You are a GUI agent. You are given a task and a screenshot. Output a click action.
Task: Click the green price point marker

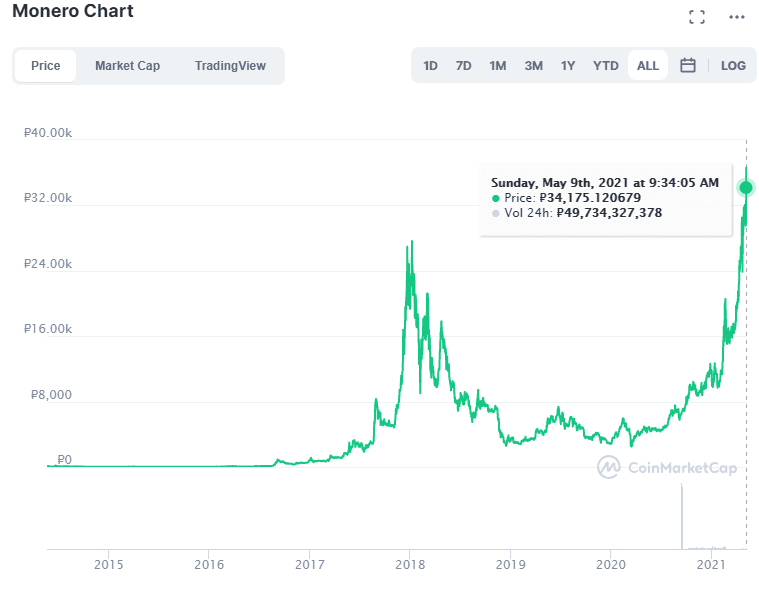click(x=746, y=187)
